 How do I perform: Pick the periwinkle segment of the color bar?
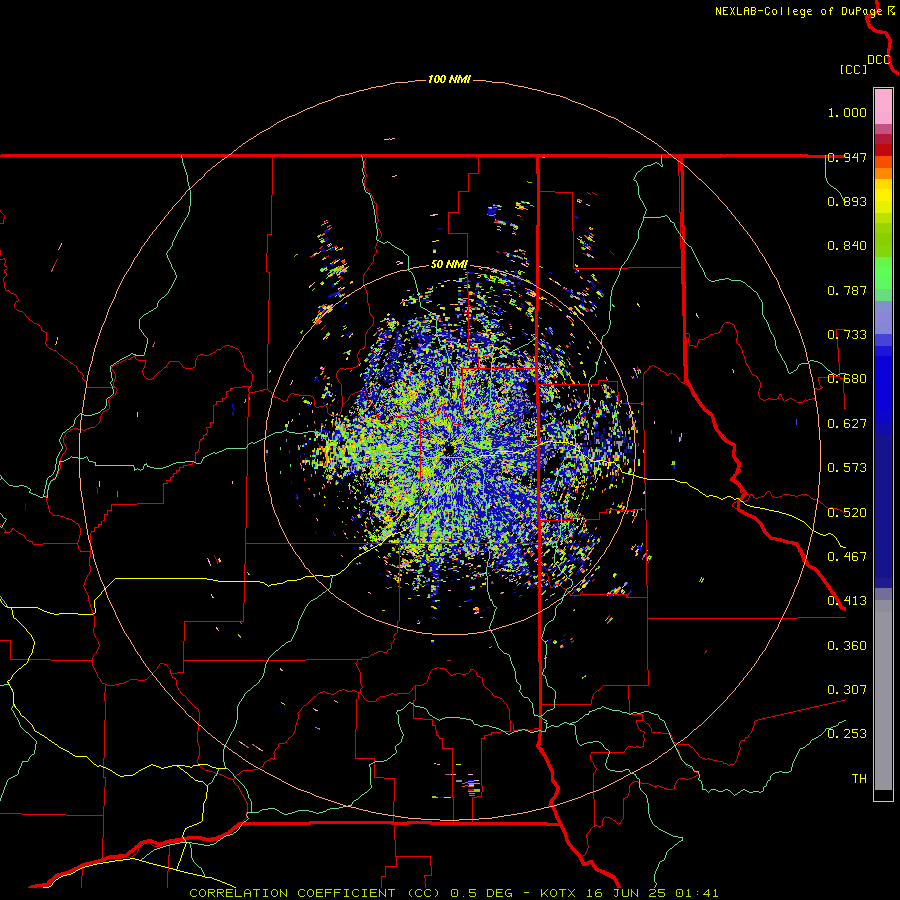(883, 317)
